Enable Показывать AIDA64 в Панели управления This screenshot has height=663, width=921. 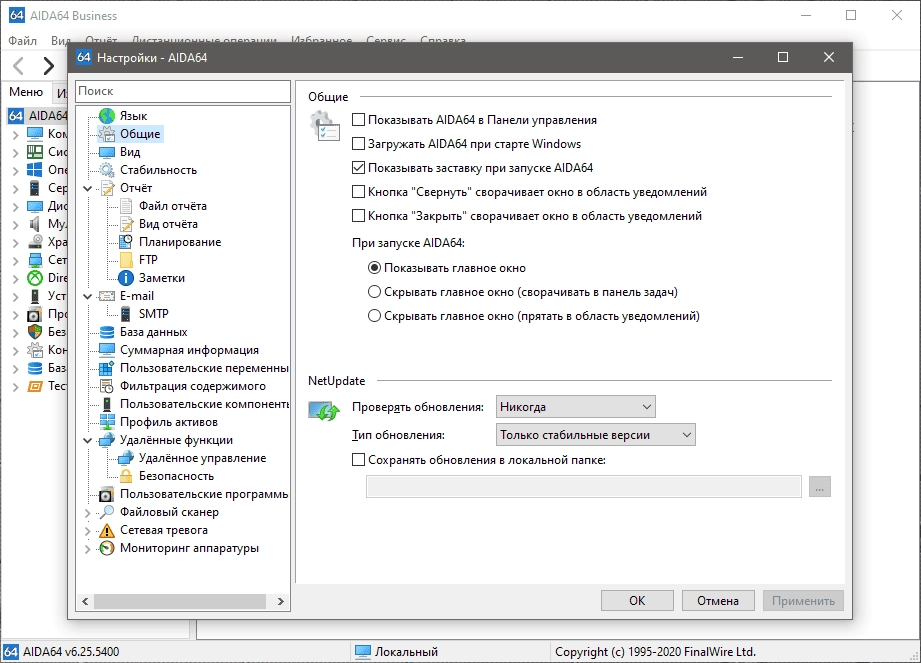358,120
